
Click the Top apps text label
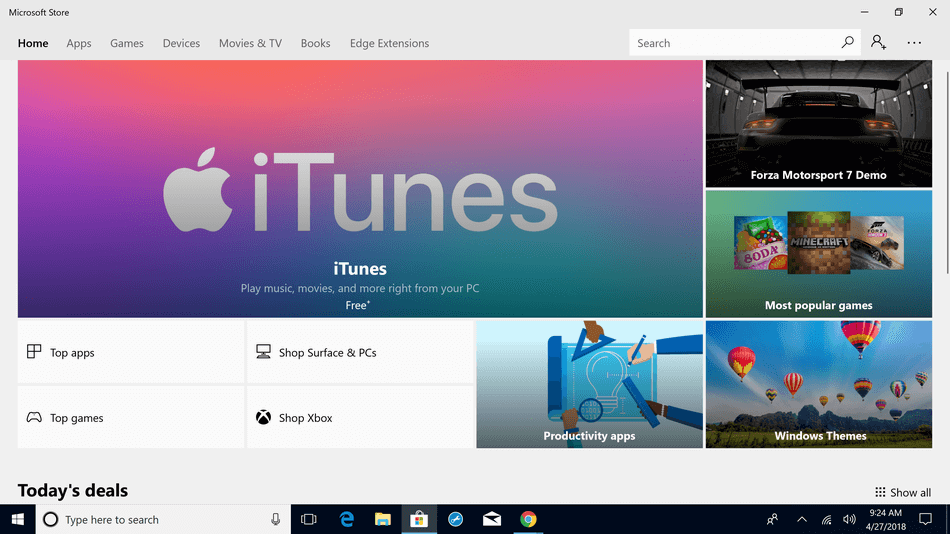72,353
